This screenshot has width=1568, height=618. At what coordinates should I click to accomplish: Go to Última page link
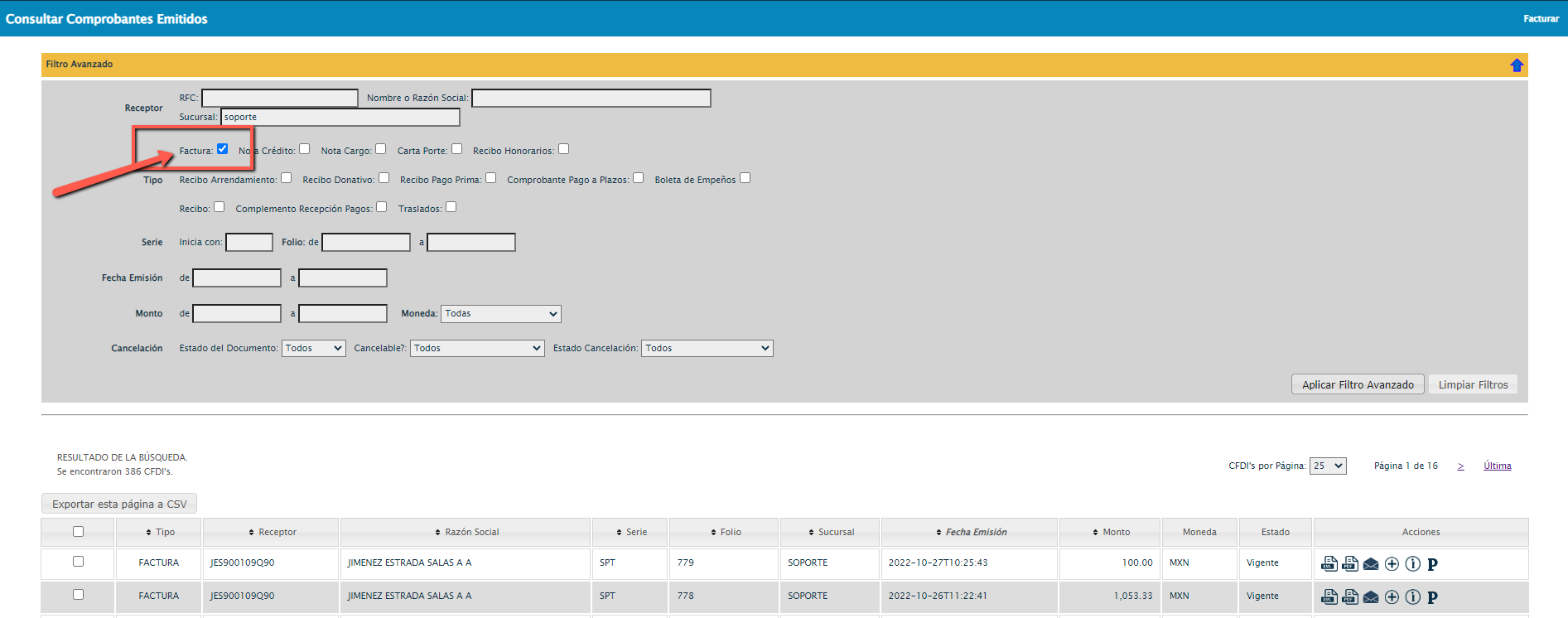click(x=1497, y=466)
